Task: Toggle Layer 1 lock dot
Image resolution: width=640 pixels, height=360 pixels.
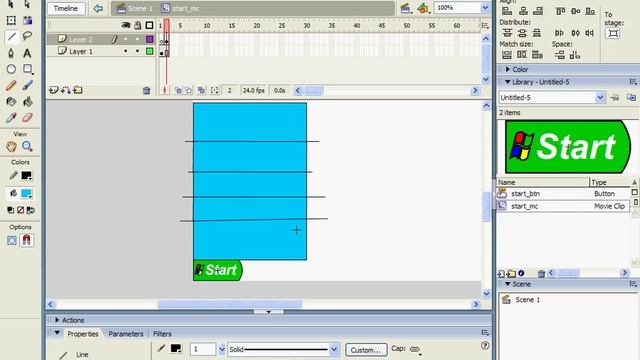Action: [138, 51]
